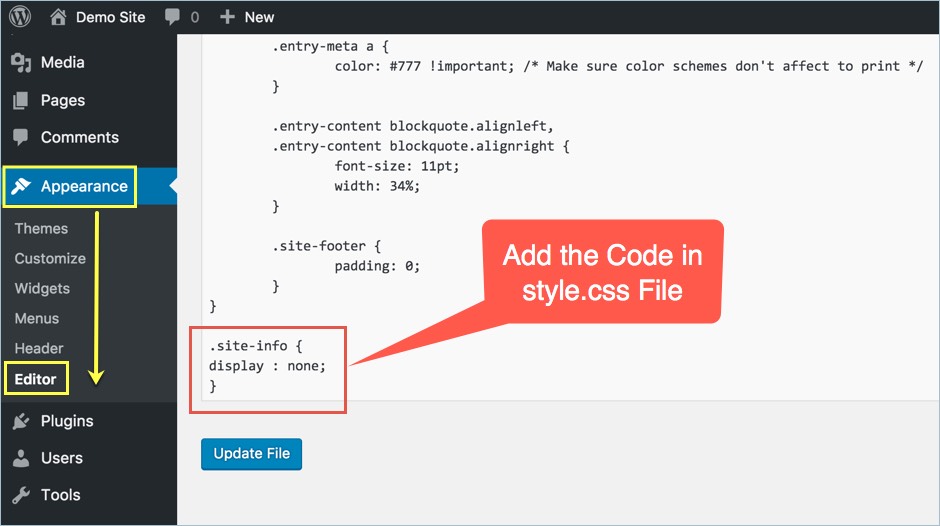Screen dimensions: 940x526
Task: Go to Widgets under Appearance
Action: (43, 288)
